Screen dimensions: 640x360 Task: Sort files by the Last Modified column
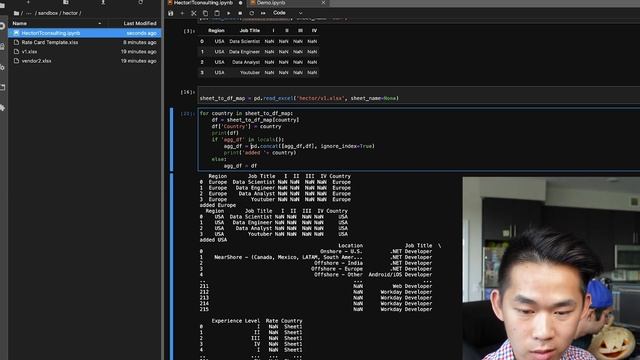[x=140, y=23]
